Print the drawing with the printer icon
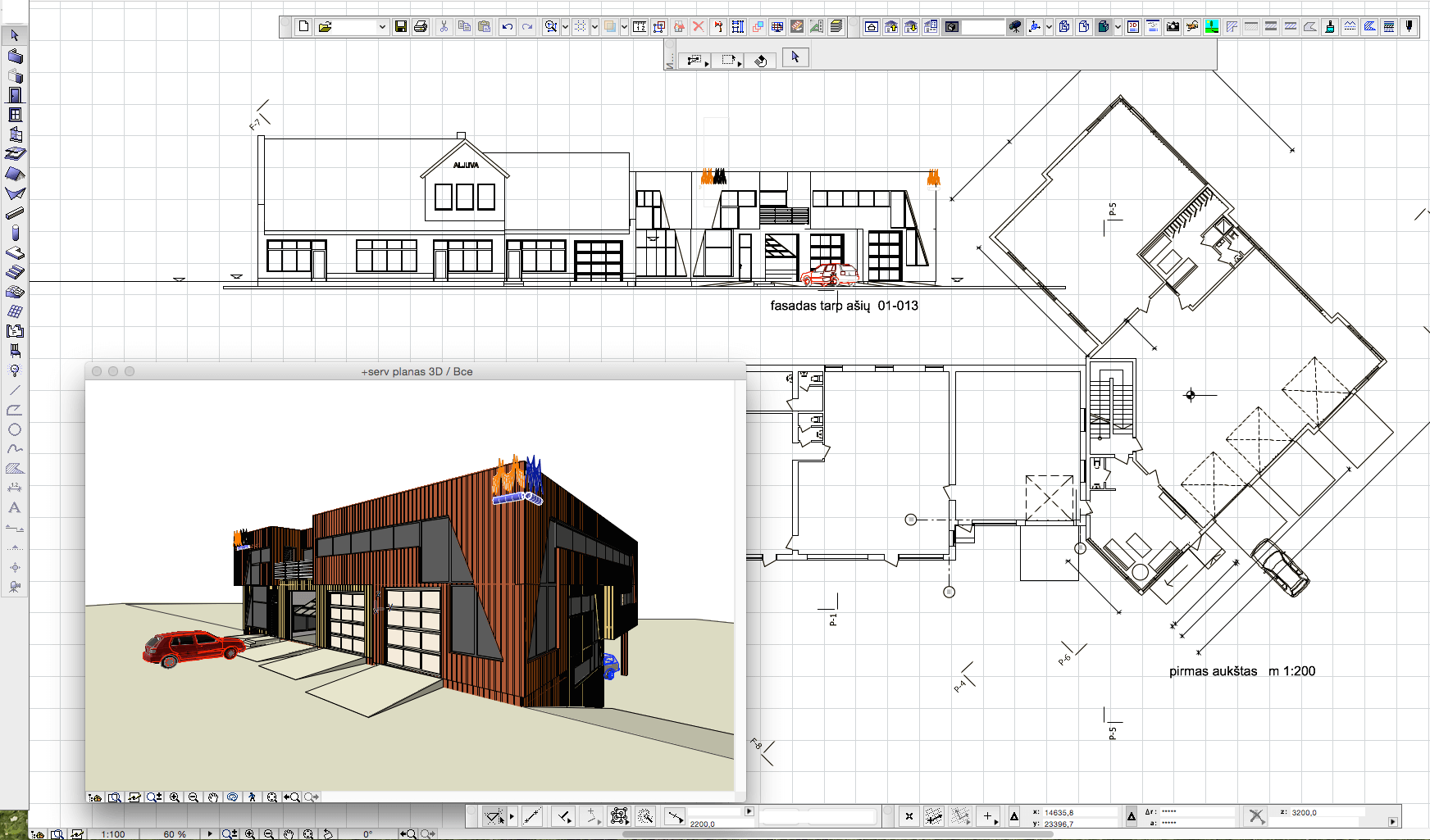The width and height of the screenshot is (1430, 840). click(421, 26)
